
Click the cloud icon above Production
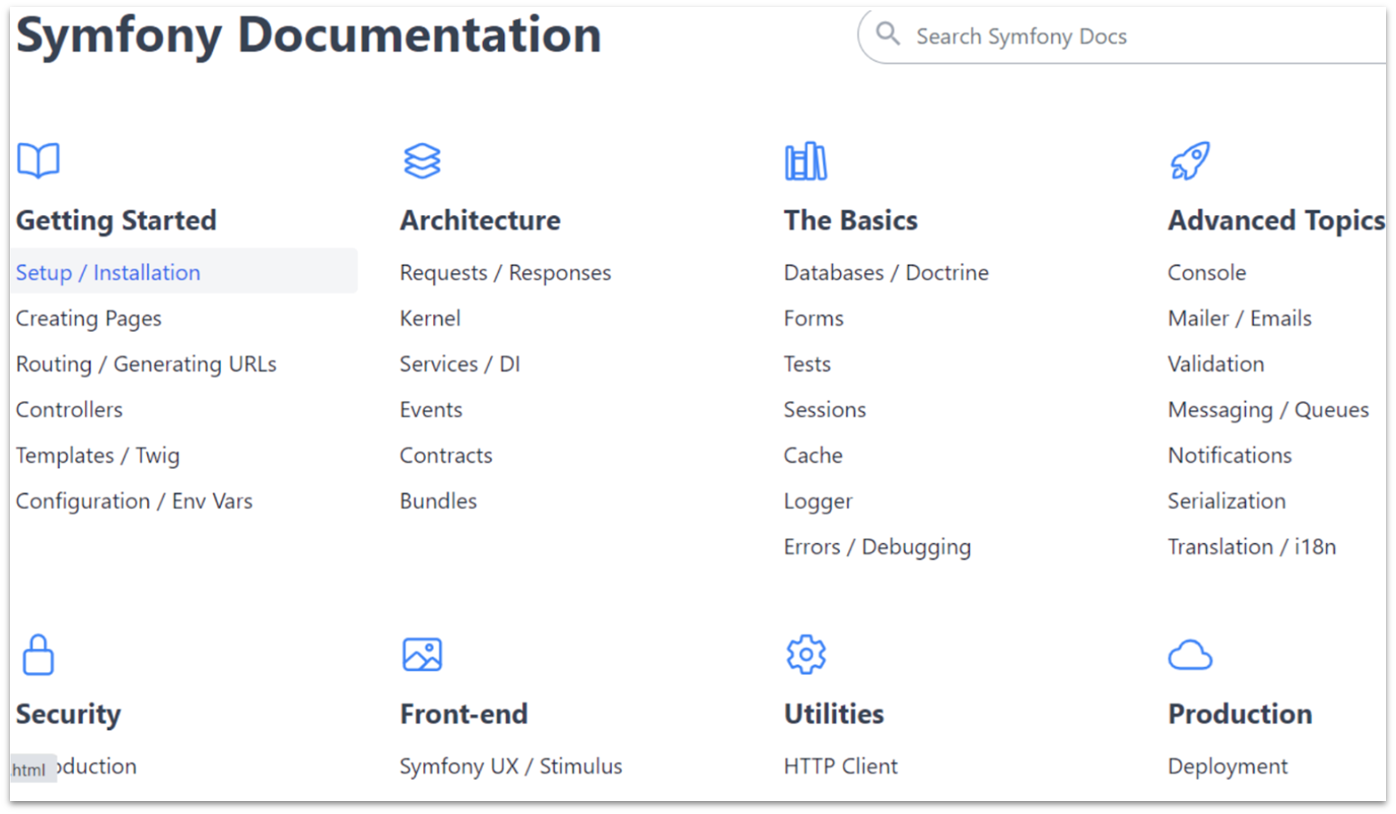(1190, 656)
